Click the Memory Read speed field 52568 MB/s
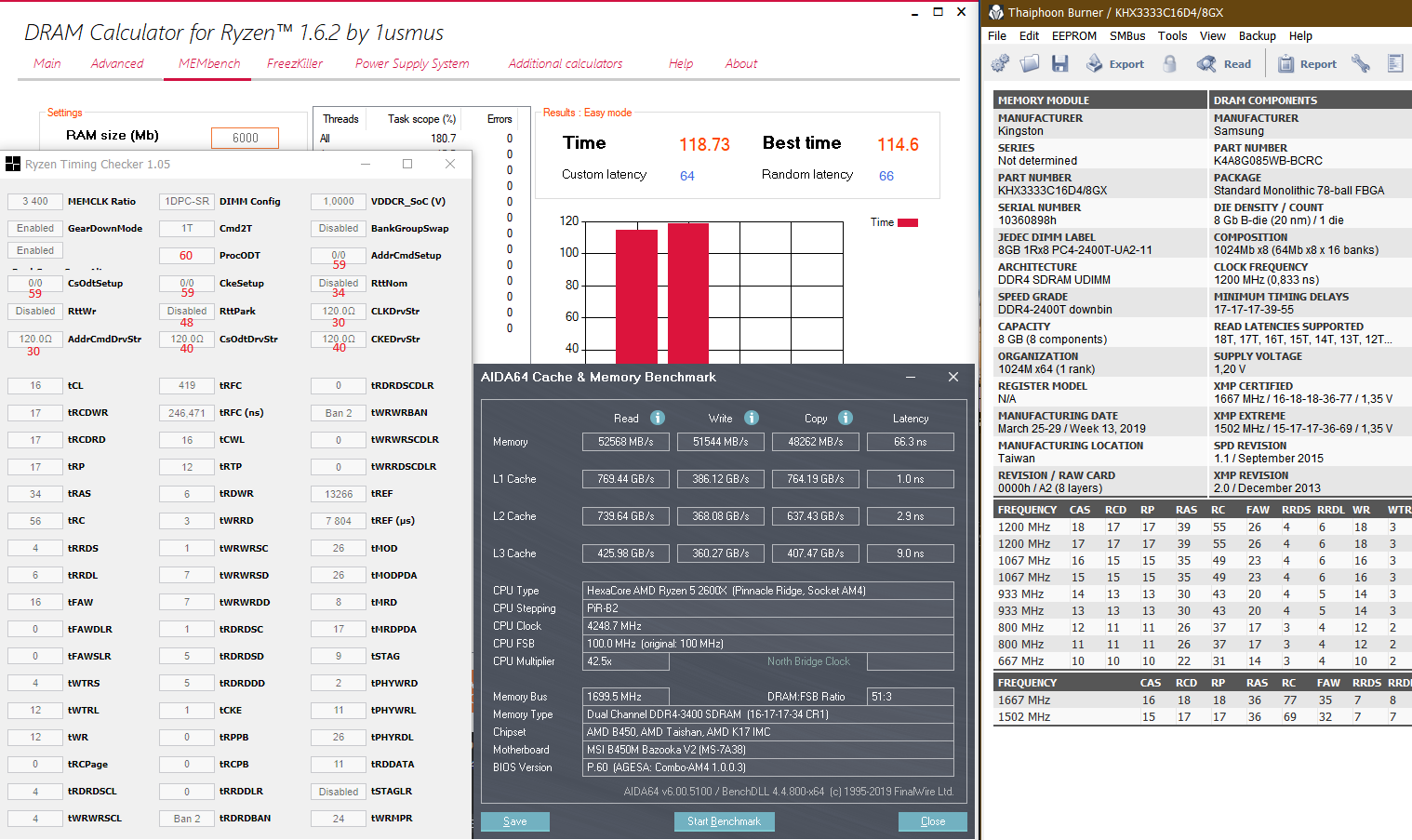1412x840 pixels. pos(626,442)
